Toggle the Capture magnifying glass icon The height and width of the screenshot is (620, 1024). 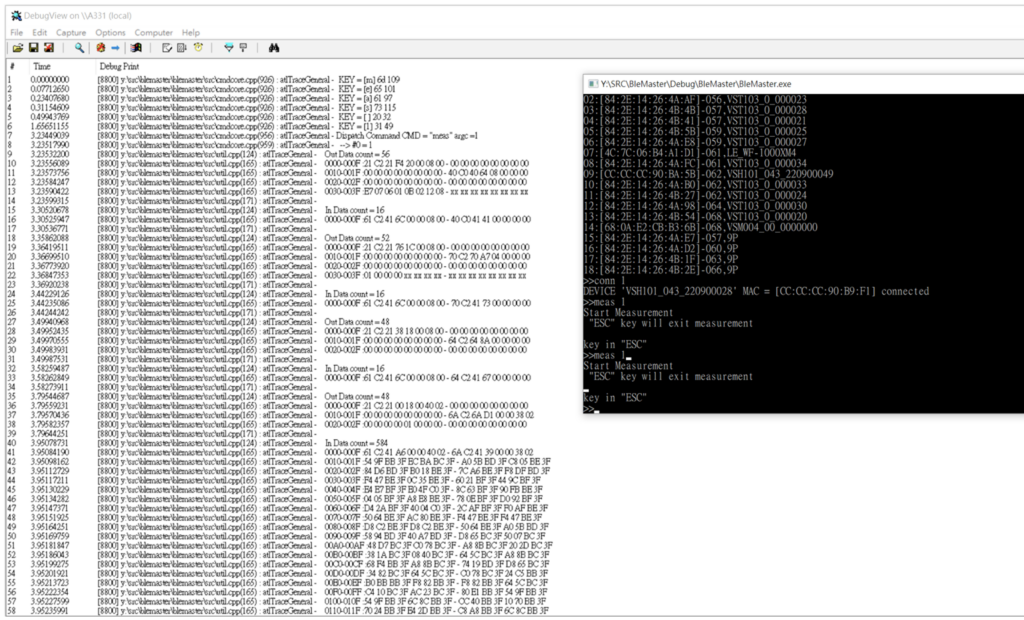[79, 48]
